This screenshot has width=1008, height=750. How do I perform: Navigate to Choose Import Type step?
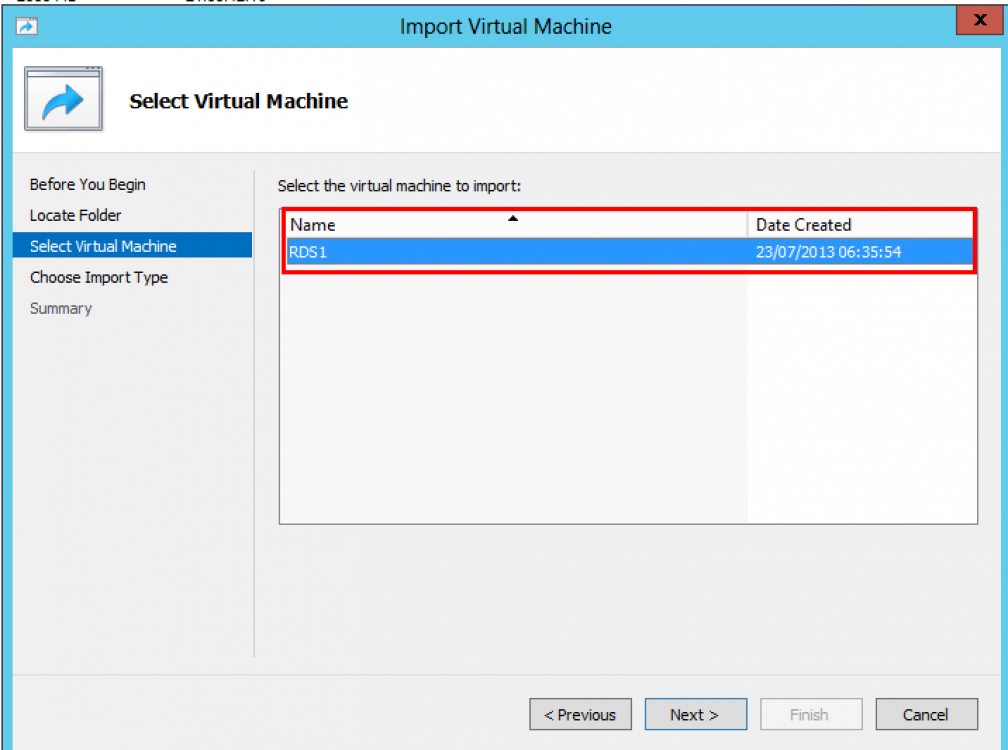[100, 277]
